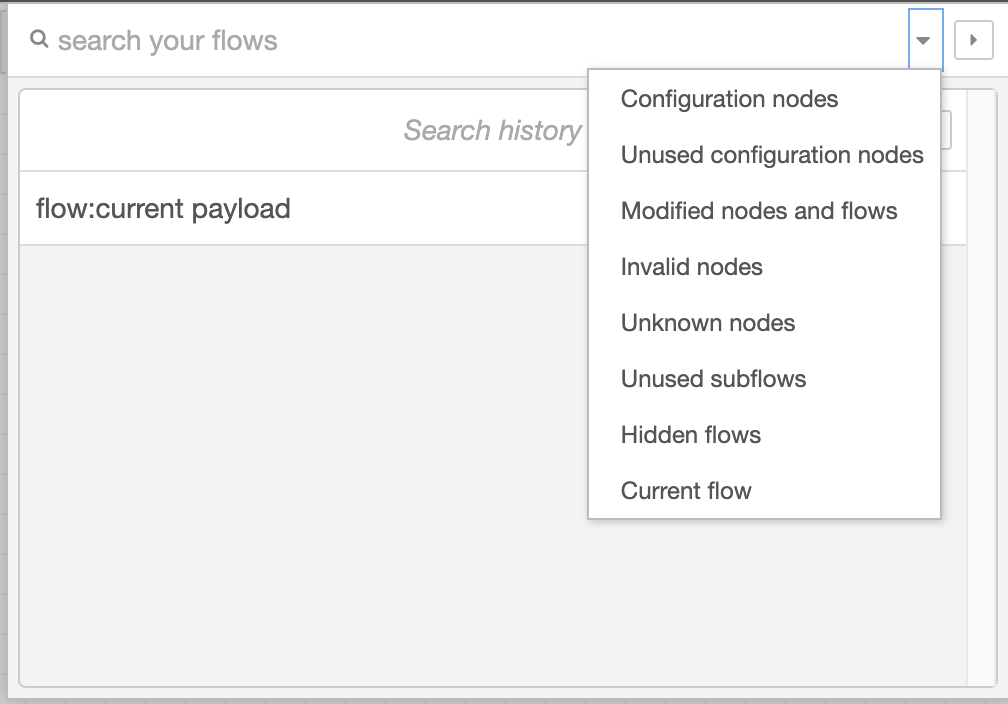Collapse the search options dropdown arrow

click(x=925, y=40)
